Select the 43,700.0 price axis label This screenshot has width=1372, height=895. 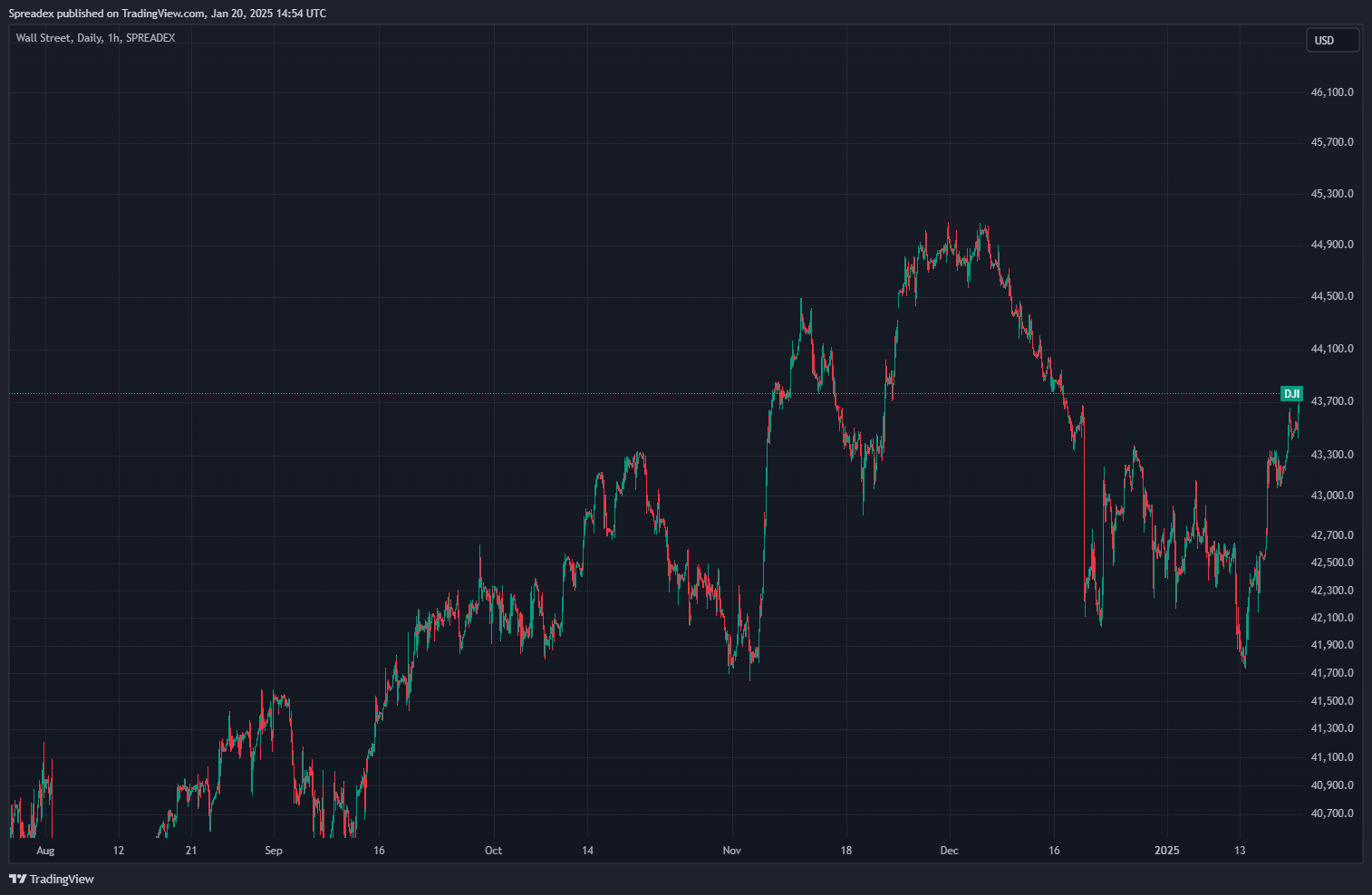(1332, 401)
